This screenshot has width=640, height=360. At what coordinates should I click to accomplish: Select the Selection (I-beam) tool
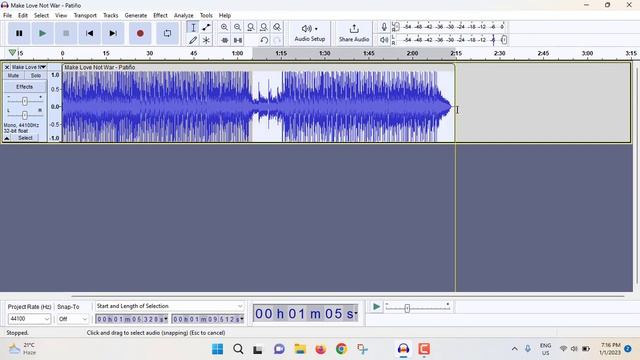(193, 27)
